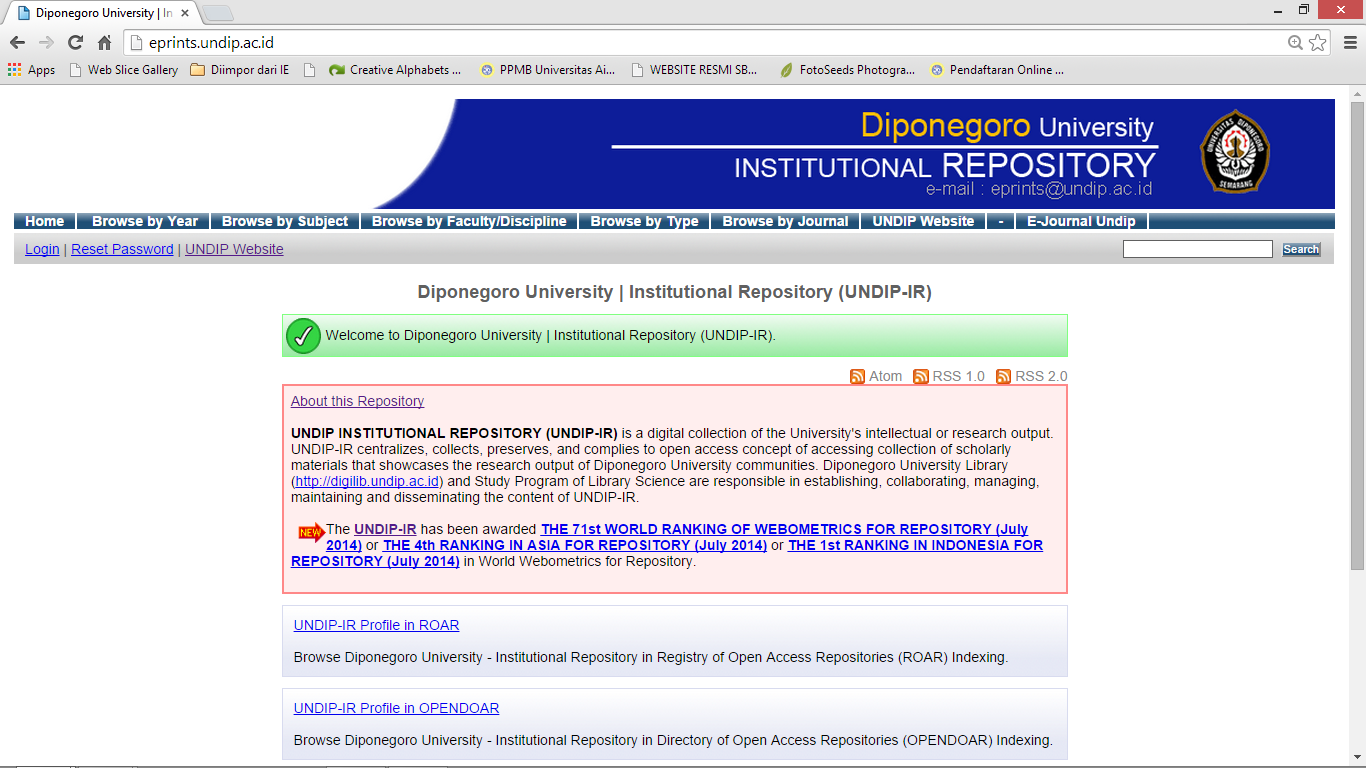Screen dimensions: 1366x768
Task: Click the browser Forward arrow
Action: (x=46, y=42)
